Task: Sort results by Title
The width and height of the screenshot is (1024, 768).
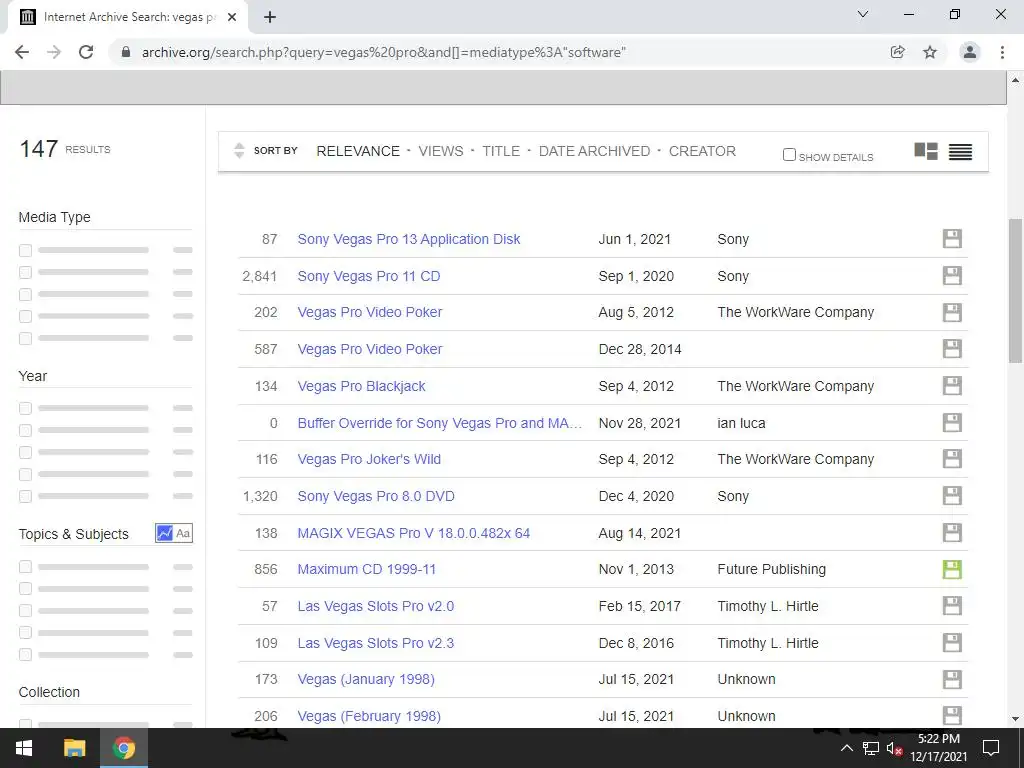Action: tap(501, 151)
